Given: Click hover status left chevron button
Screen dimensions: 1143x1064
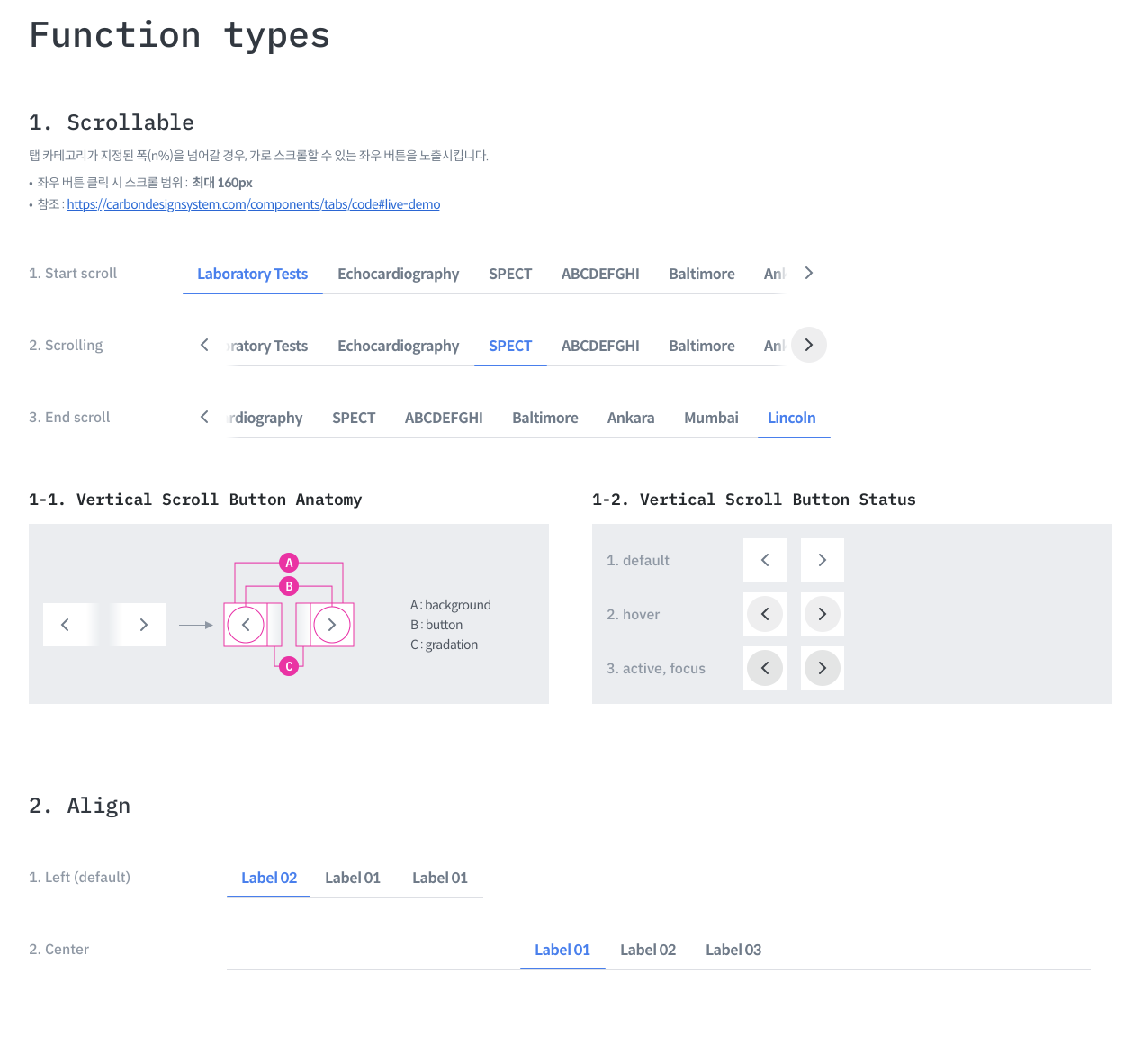Looking at the screenshot, I should [x=765, y=614].
